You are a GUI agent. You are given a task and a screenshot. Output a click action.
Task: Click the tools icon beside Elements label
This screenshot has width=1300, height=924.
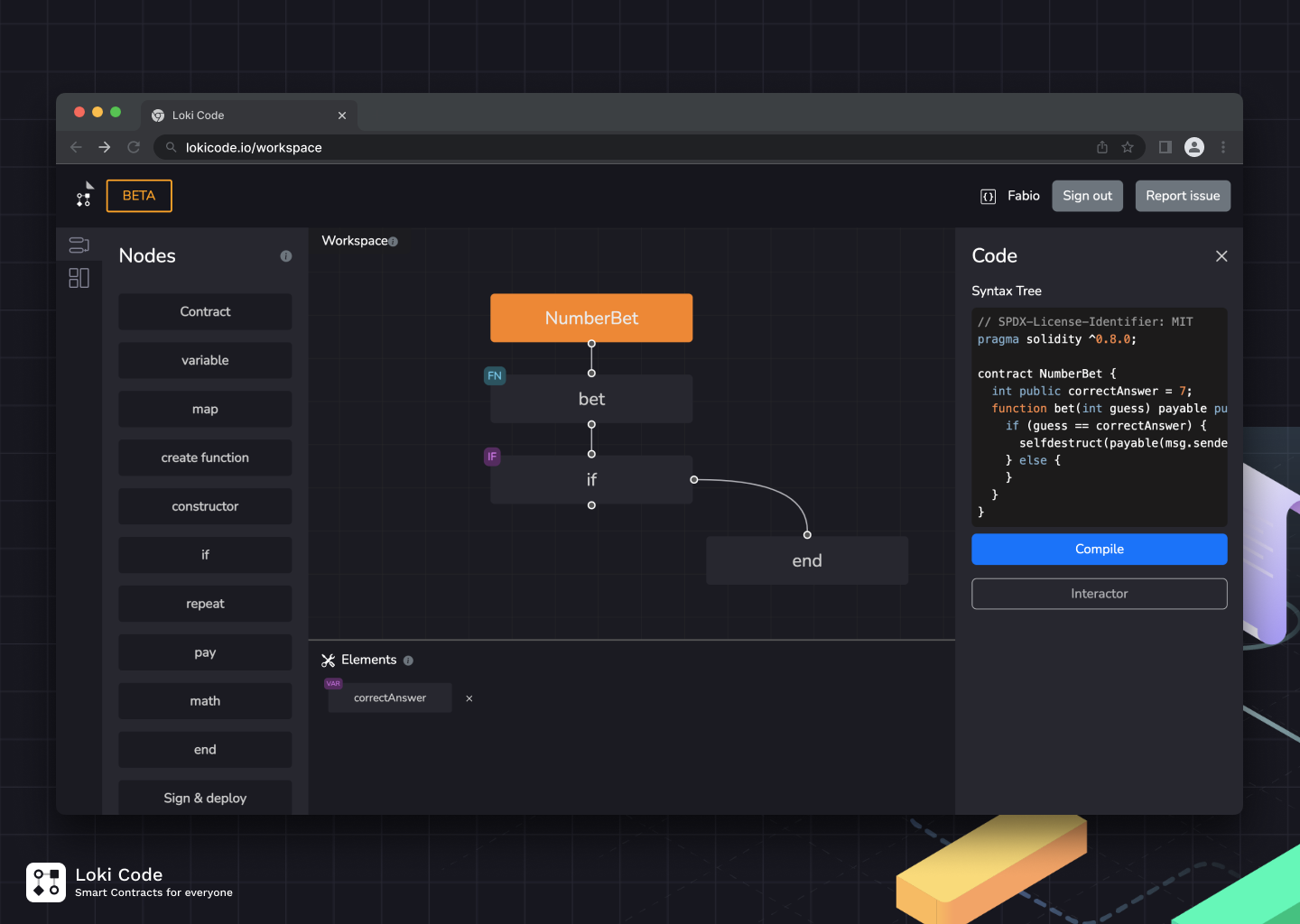click(x=329, y=661)
